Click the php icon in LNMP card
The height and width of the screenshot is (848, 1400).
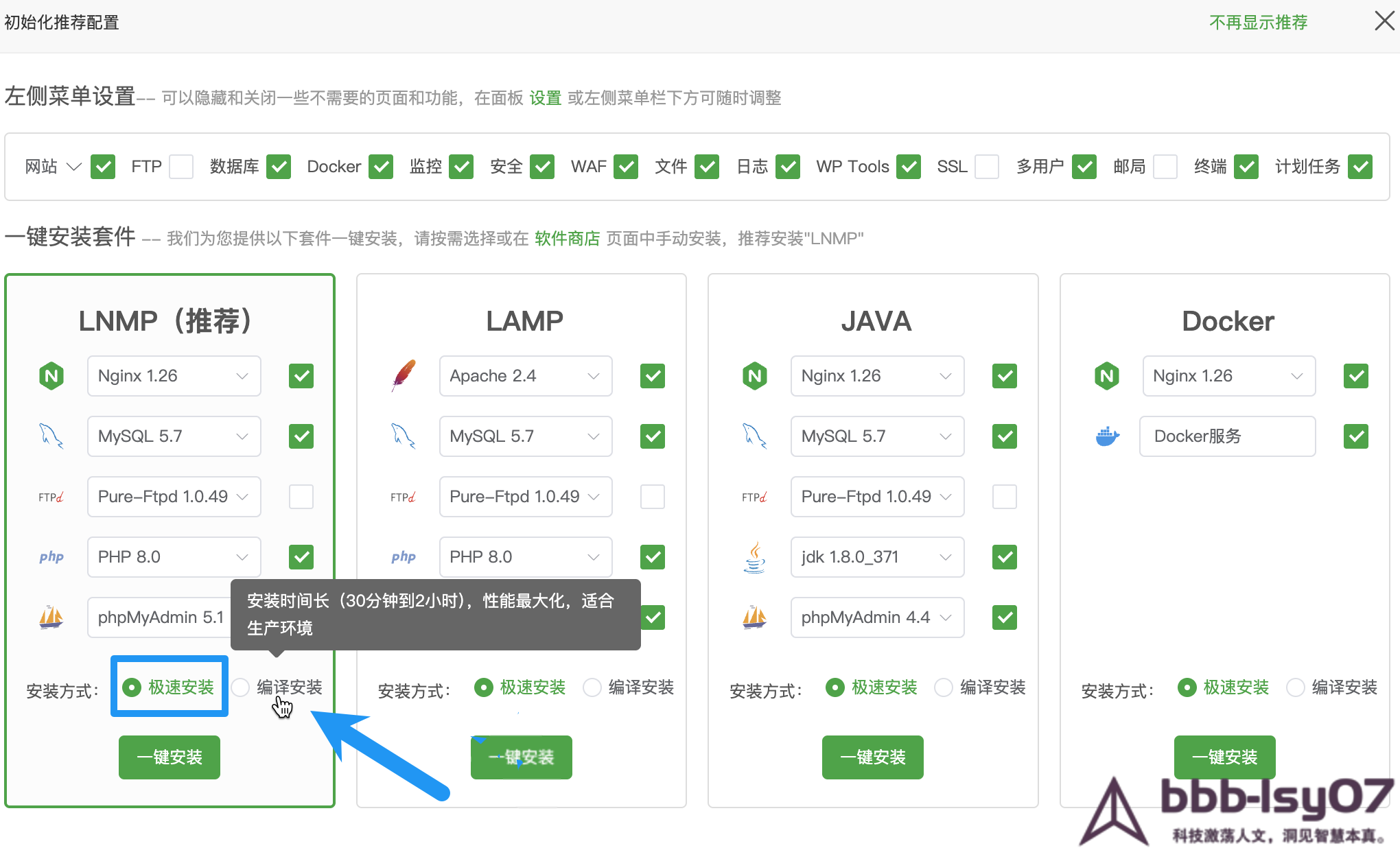coord(51,557)
